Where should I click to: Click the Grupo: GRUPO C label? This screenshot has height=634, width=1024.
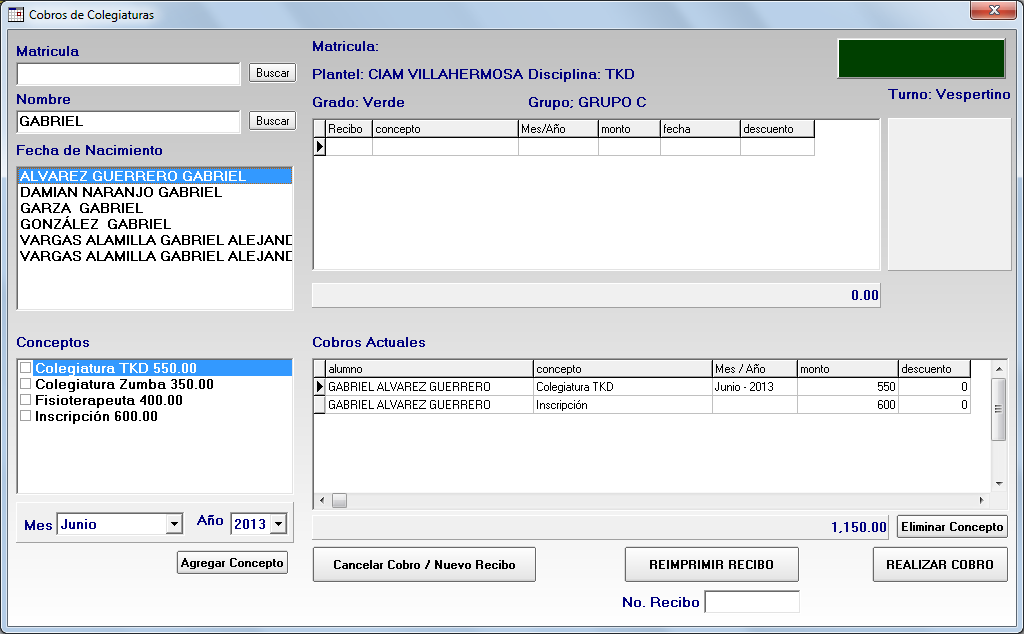point(587,103)
